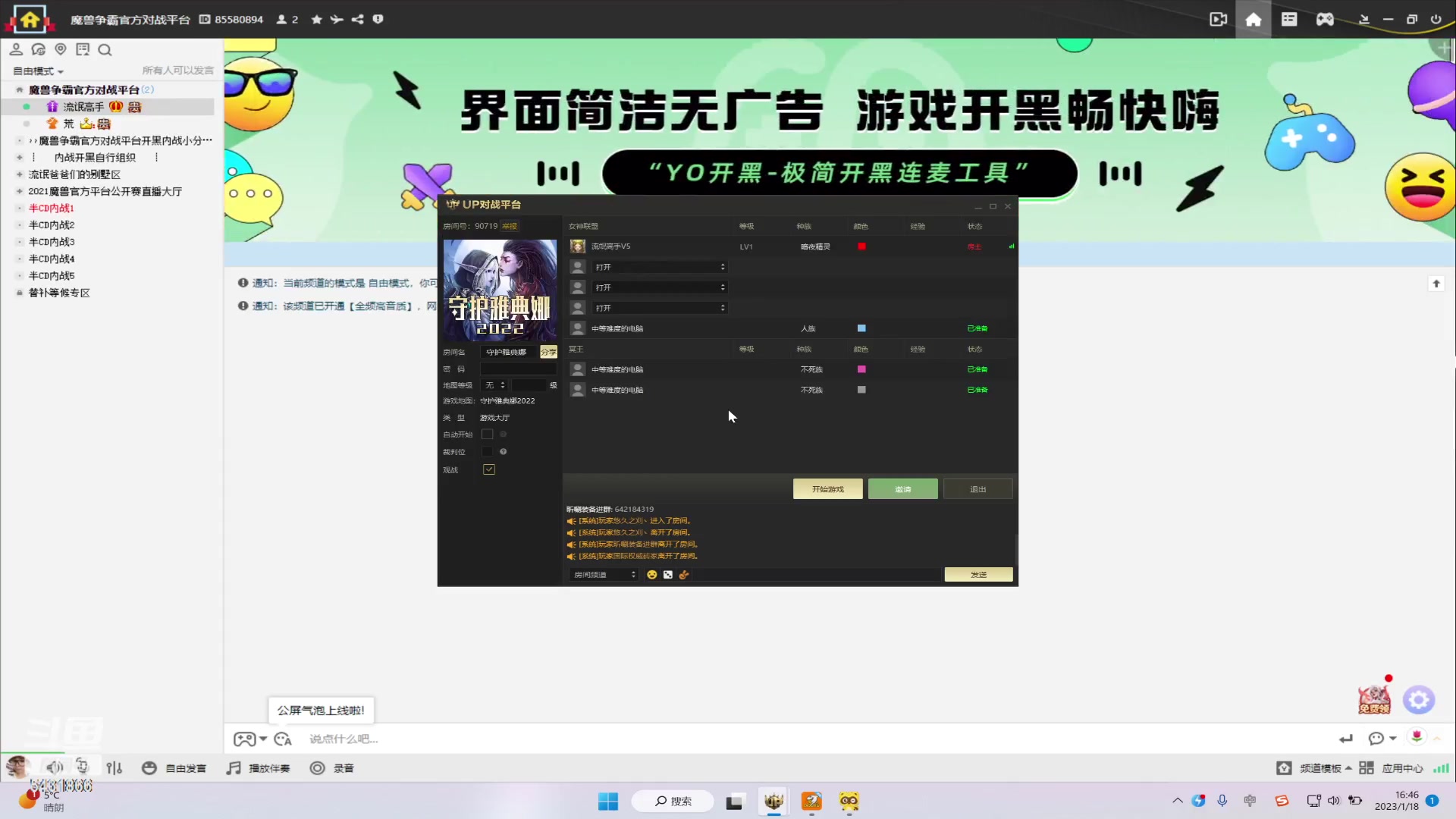Toggle 自由发言 free speech mode
Image resolution: width=1456 pixels, height=819 pixels.
tap(174, 768)
